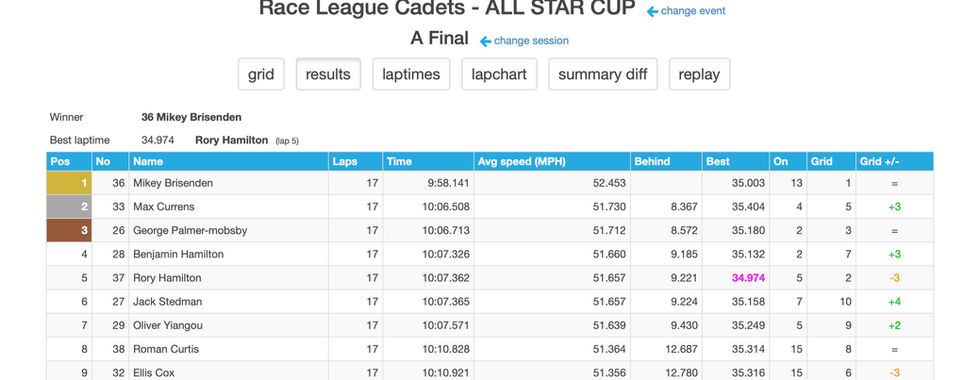This screenshot has height=380, width=980.
Task: Click the blue arrow beside change session
Action: tap(486, 41)
